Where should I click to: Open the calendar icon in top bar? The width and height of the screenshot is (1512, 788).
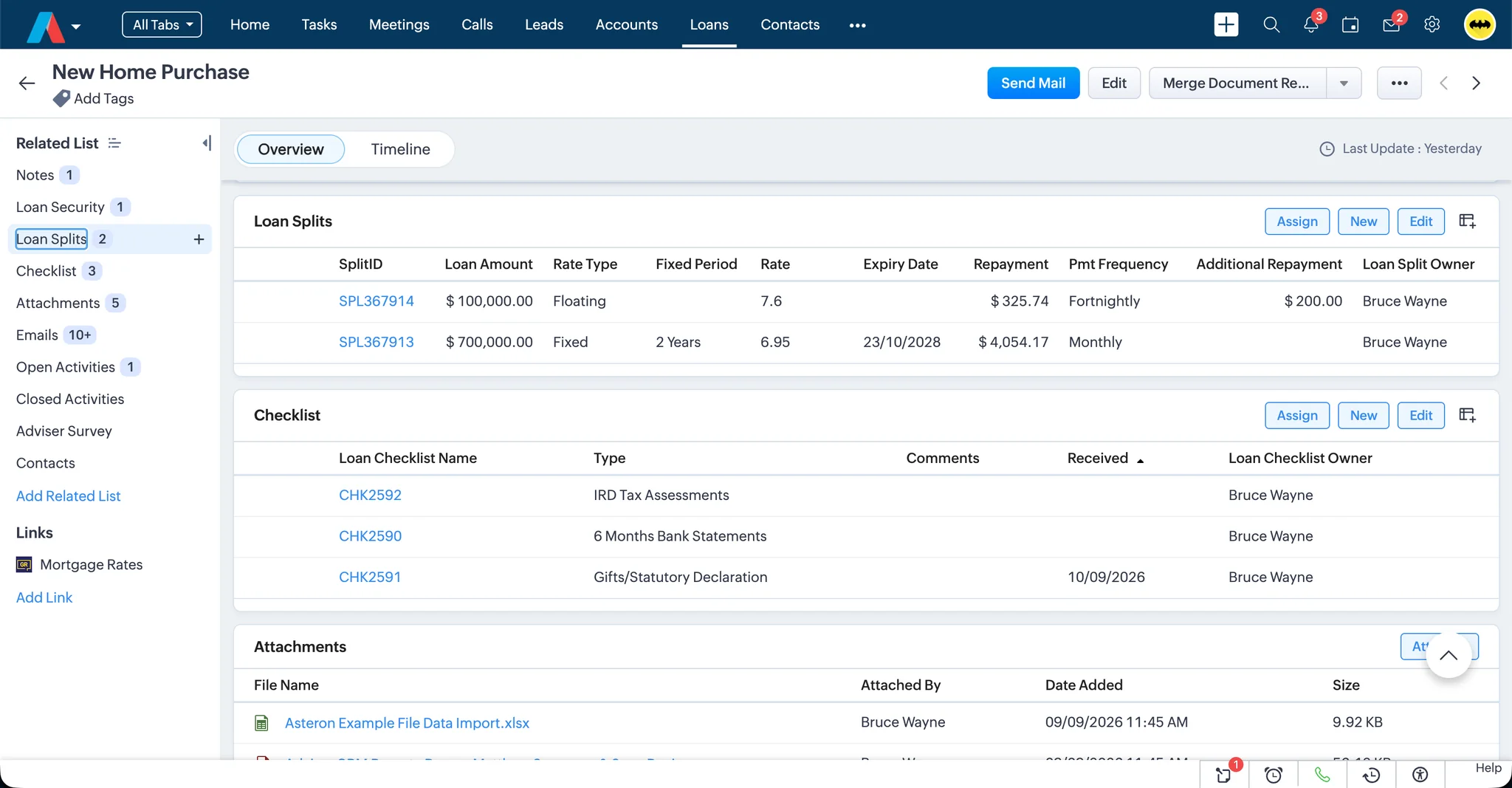[1350, 24]
